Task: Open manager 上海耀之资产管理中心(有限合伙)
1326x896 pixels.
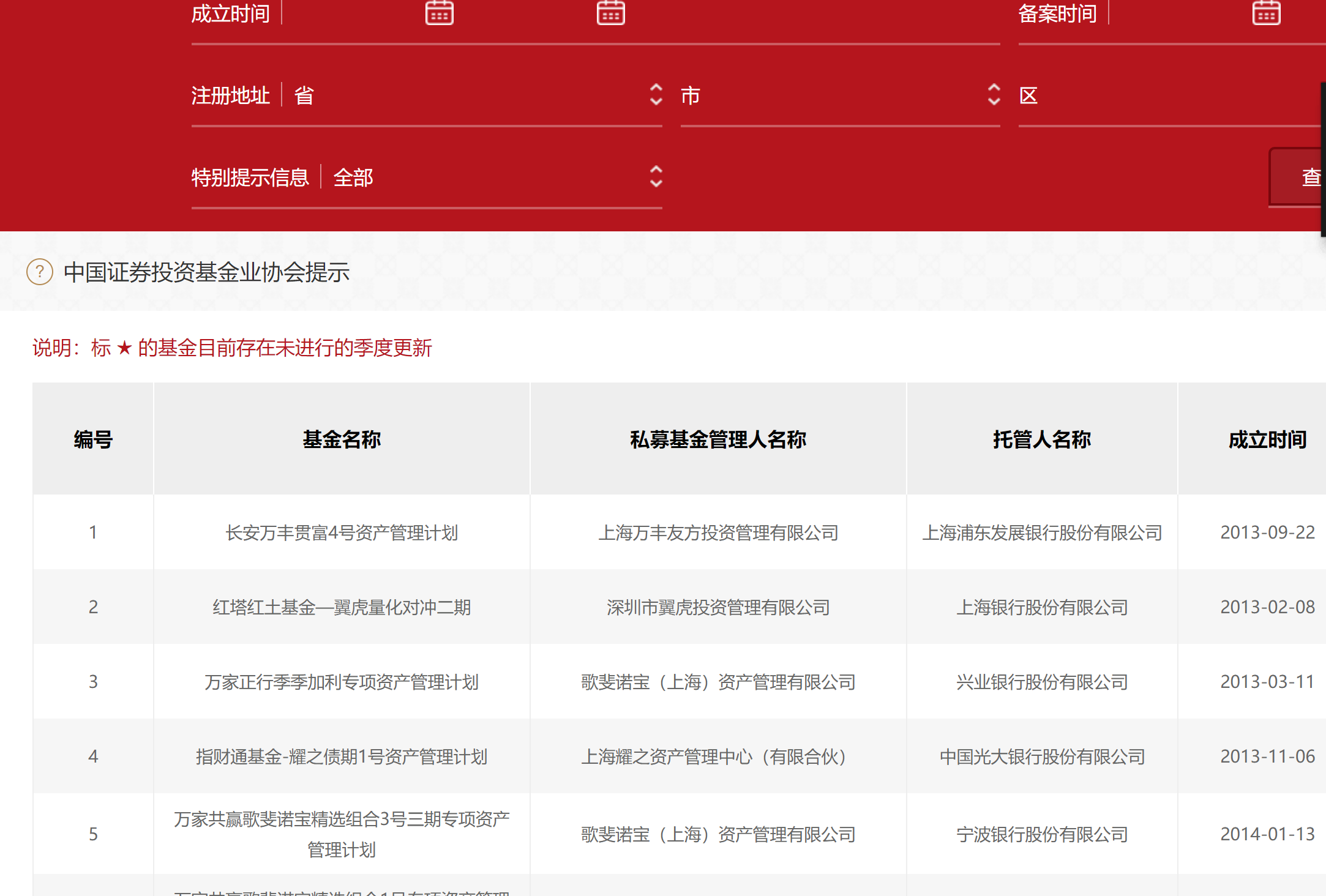Action: [713, 756]
